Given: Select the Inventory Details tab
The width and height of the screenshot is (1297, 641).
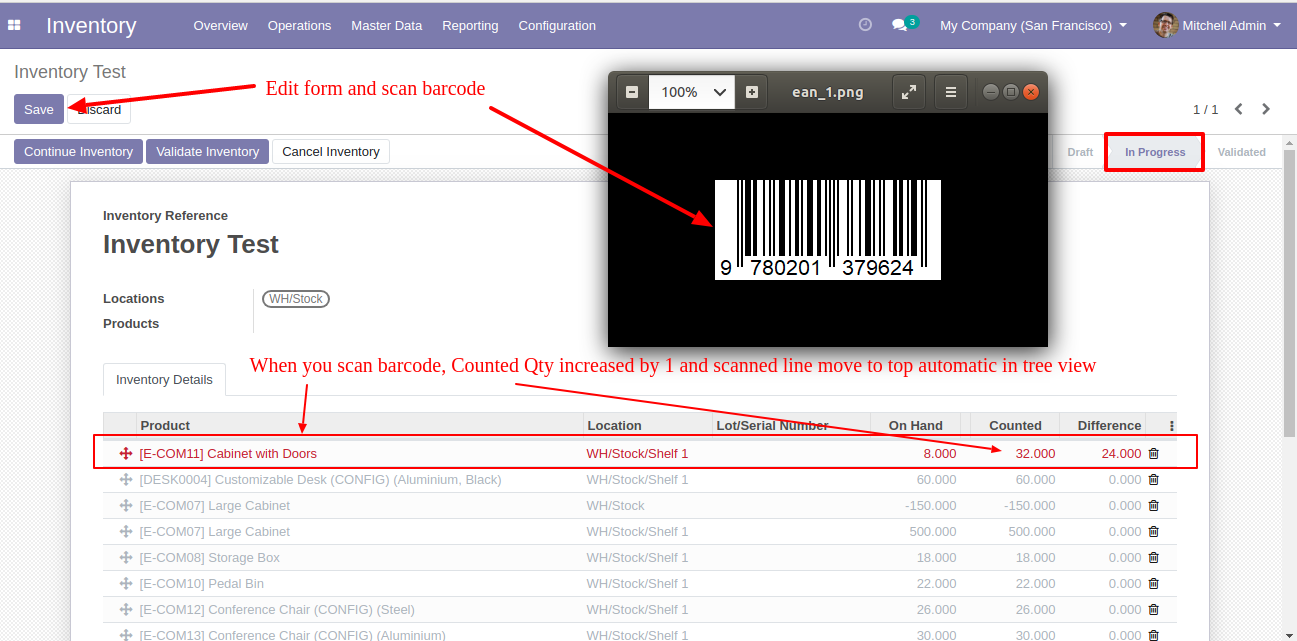Looking at the screenshot, I should click(x=164, y=380).
